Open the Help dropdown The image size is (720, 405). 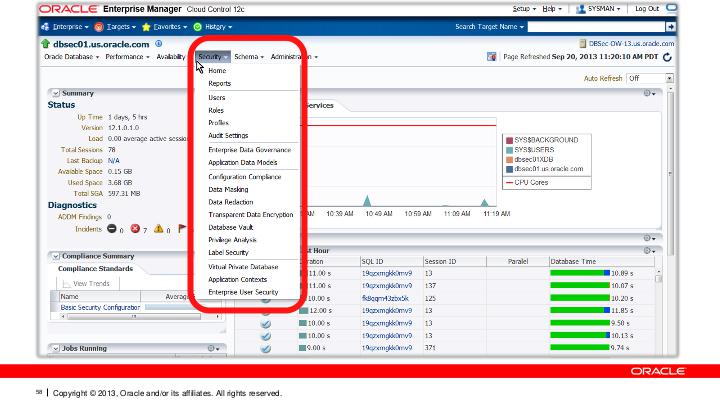coord(551,9)
